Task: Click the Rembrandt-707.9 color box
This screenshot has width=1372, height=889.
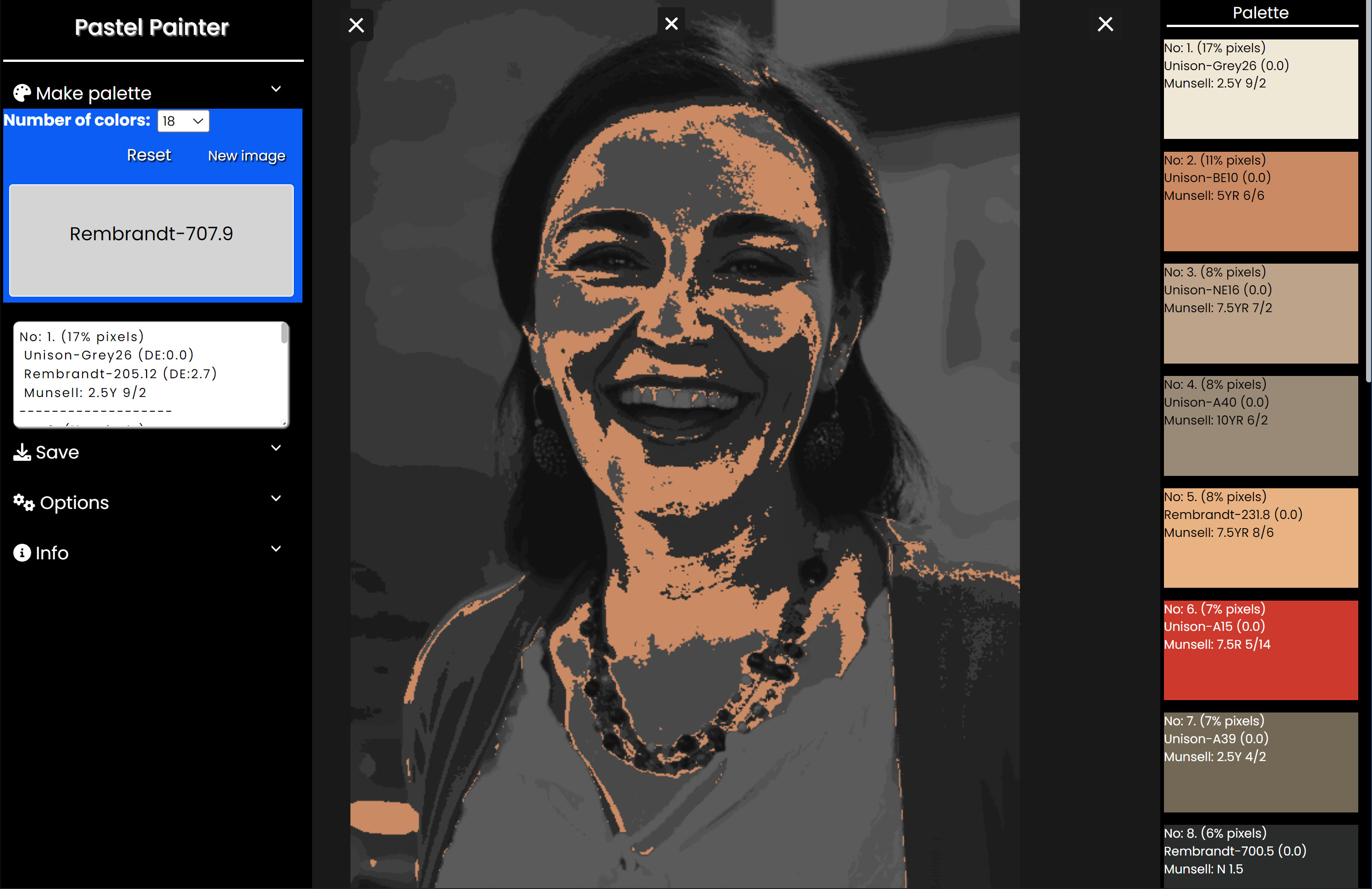Action: [151, 240]
